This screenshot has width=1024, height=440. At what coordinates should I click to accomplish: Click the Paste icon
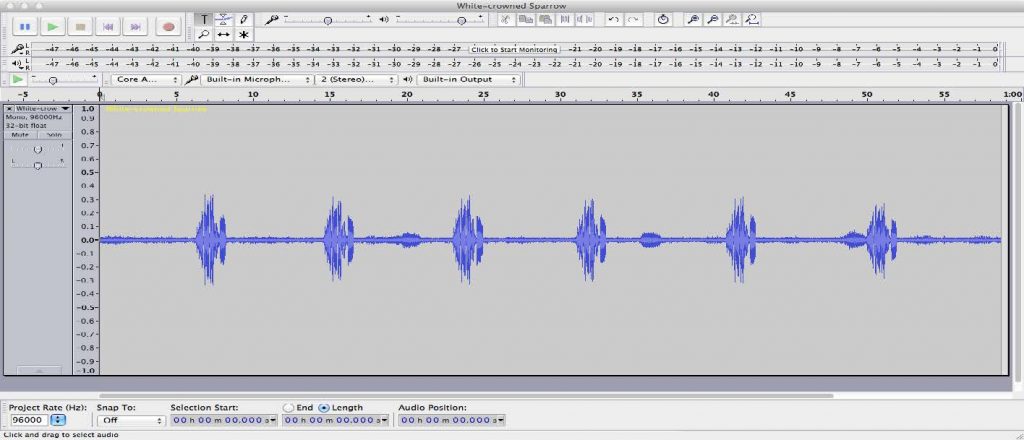pos(545,20)
